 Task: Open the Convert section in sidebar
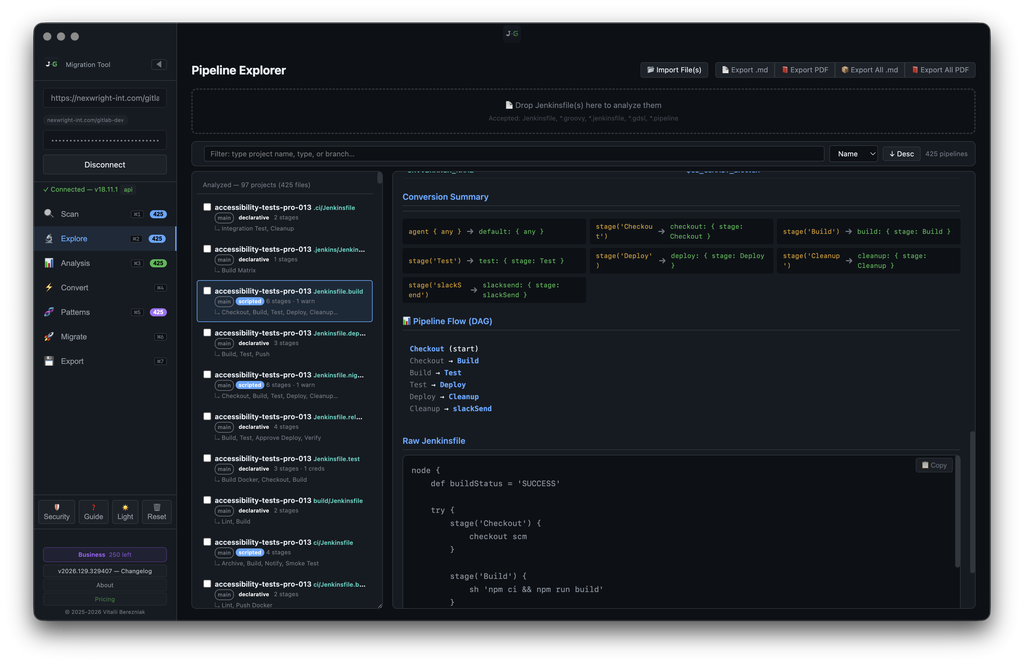(x=104, y=287)
